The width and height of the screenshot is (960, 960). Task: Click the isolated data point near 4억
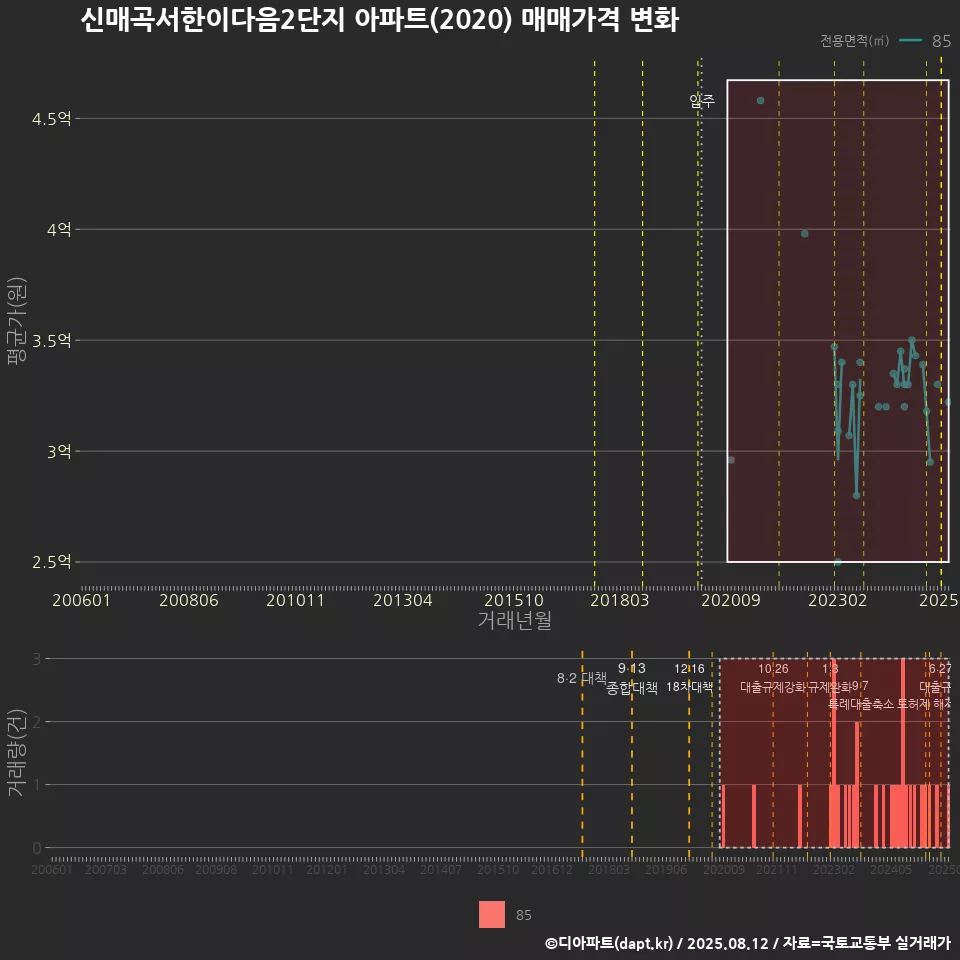pyautogui.click(x=804, y=234)
